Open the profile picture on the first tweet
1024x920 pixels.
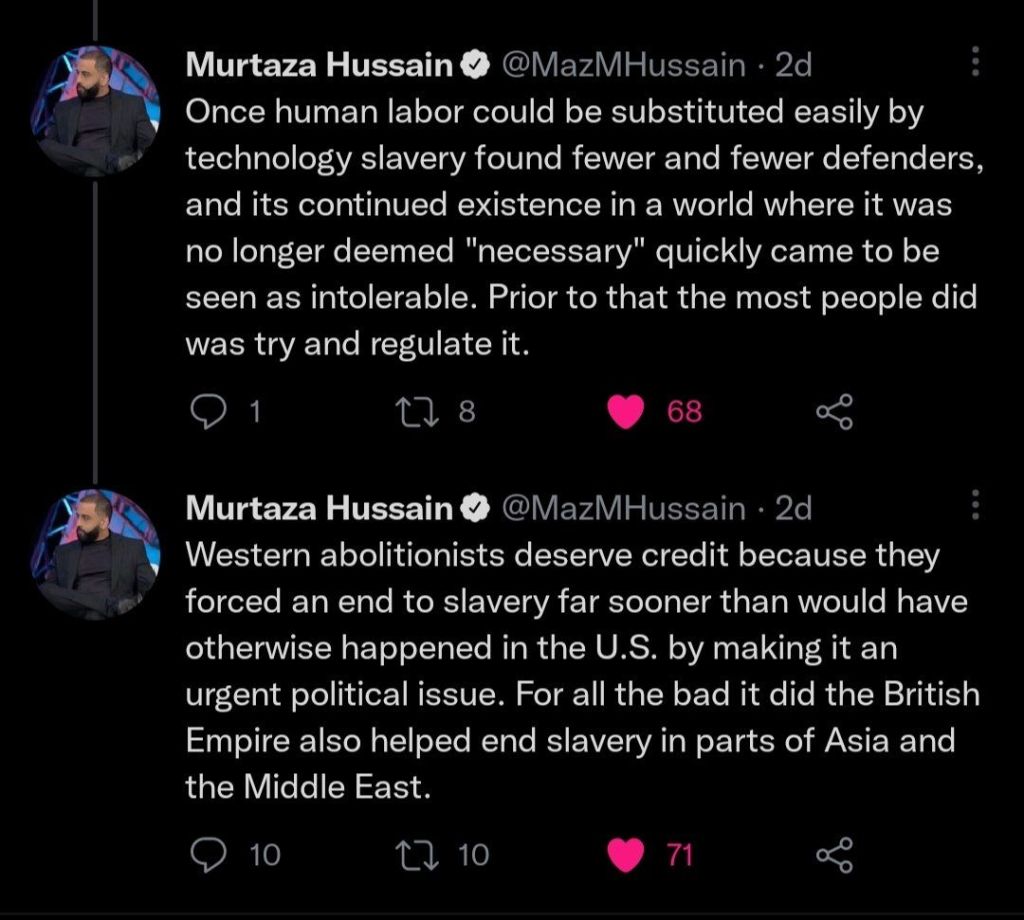96,111
